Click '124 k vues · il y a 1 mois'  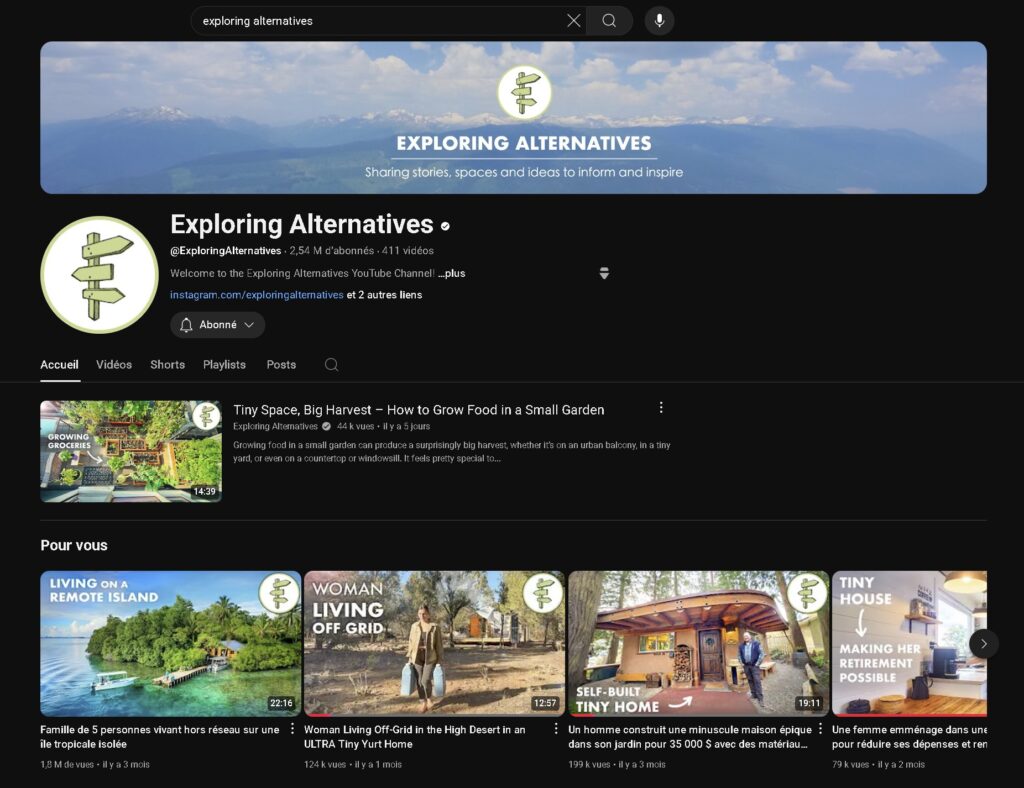coord(353,764)
